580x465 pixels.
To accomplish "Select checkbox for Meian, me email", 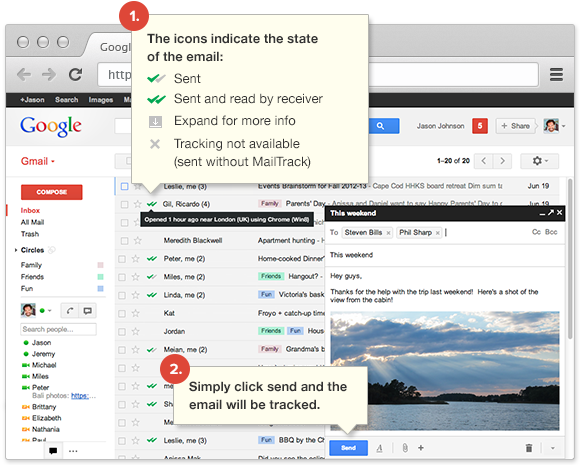I will click(x=122, y=350).
